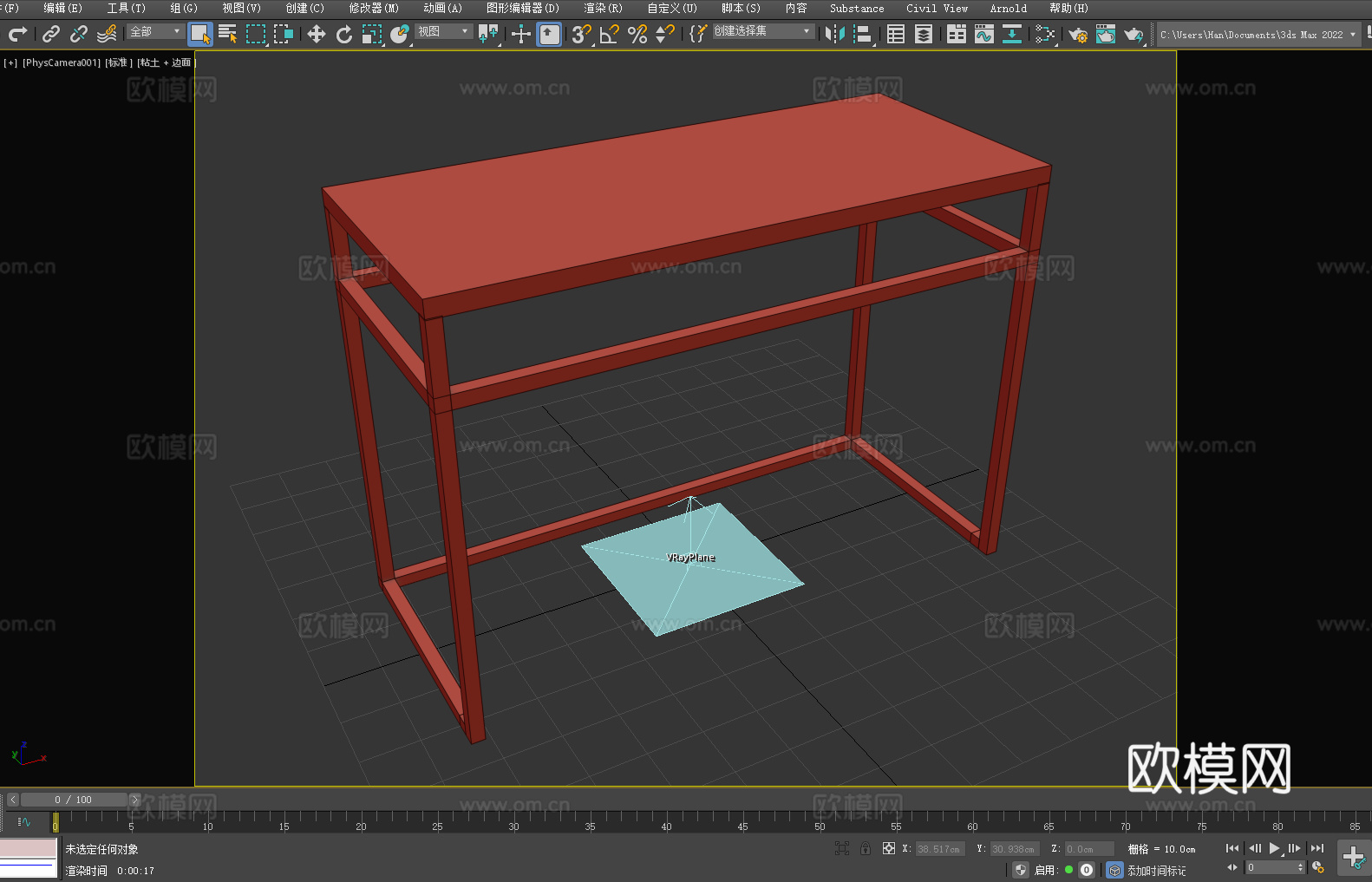Image resolution: width=1372 pixels, height=882 pixels.
Task: Activate Select and Place tool
Action: click(x=400, y=34)
